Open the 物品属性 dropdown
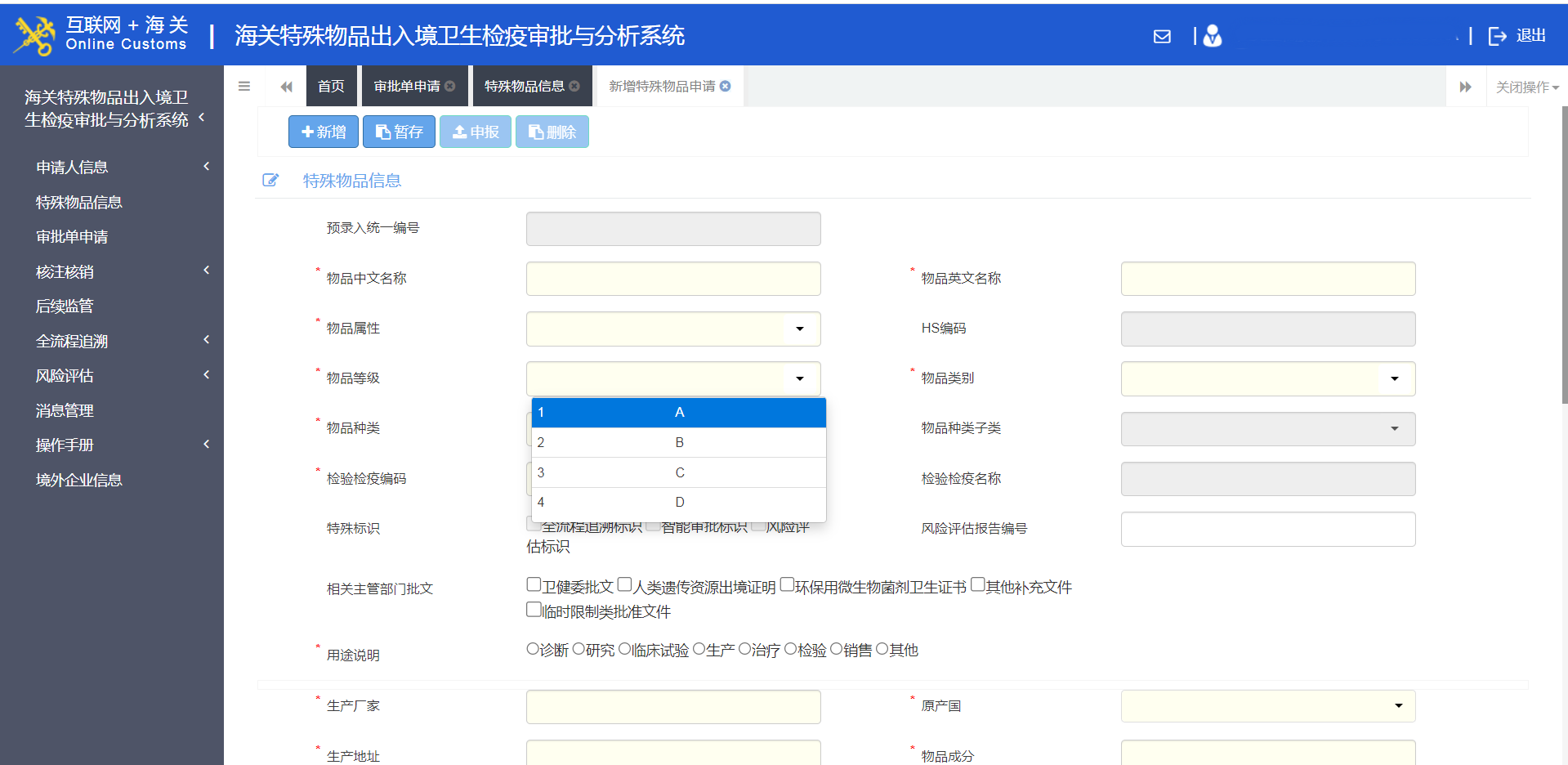 pos(799,329)
